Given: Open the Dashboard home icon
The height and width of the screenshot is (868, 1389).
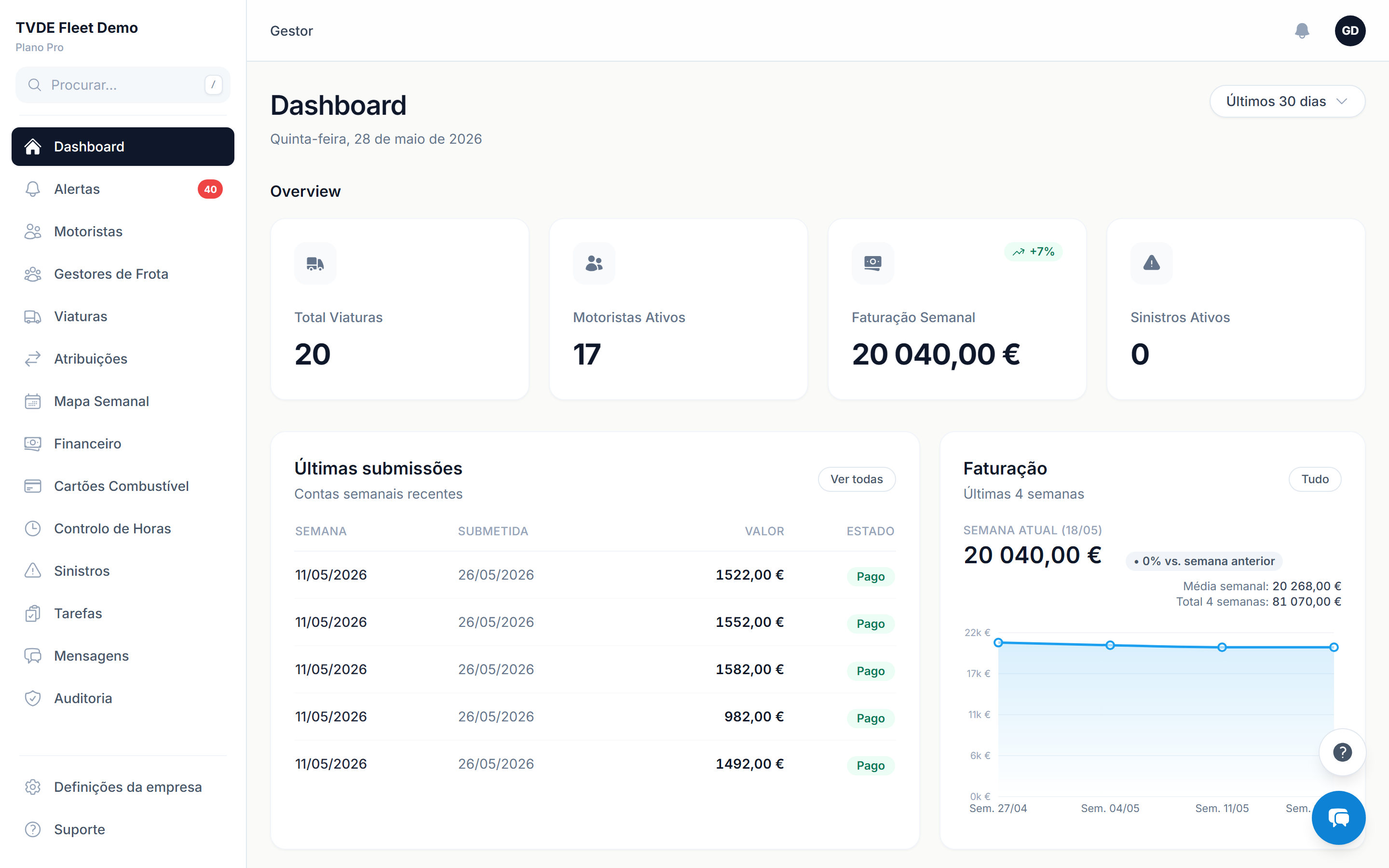Looking at the screenshot, I should point(33,147).
